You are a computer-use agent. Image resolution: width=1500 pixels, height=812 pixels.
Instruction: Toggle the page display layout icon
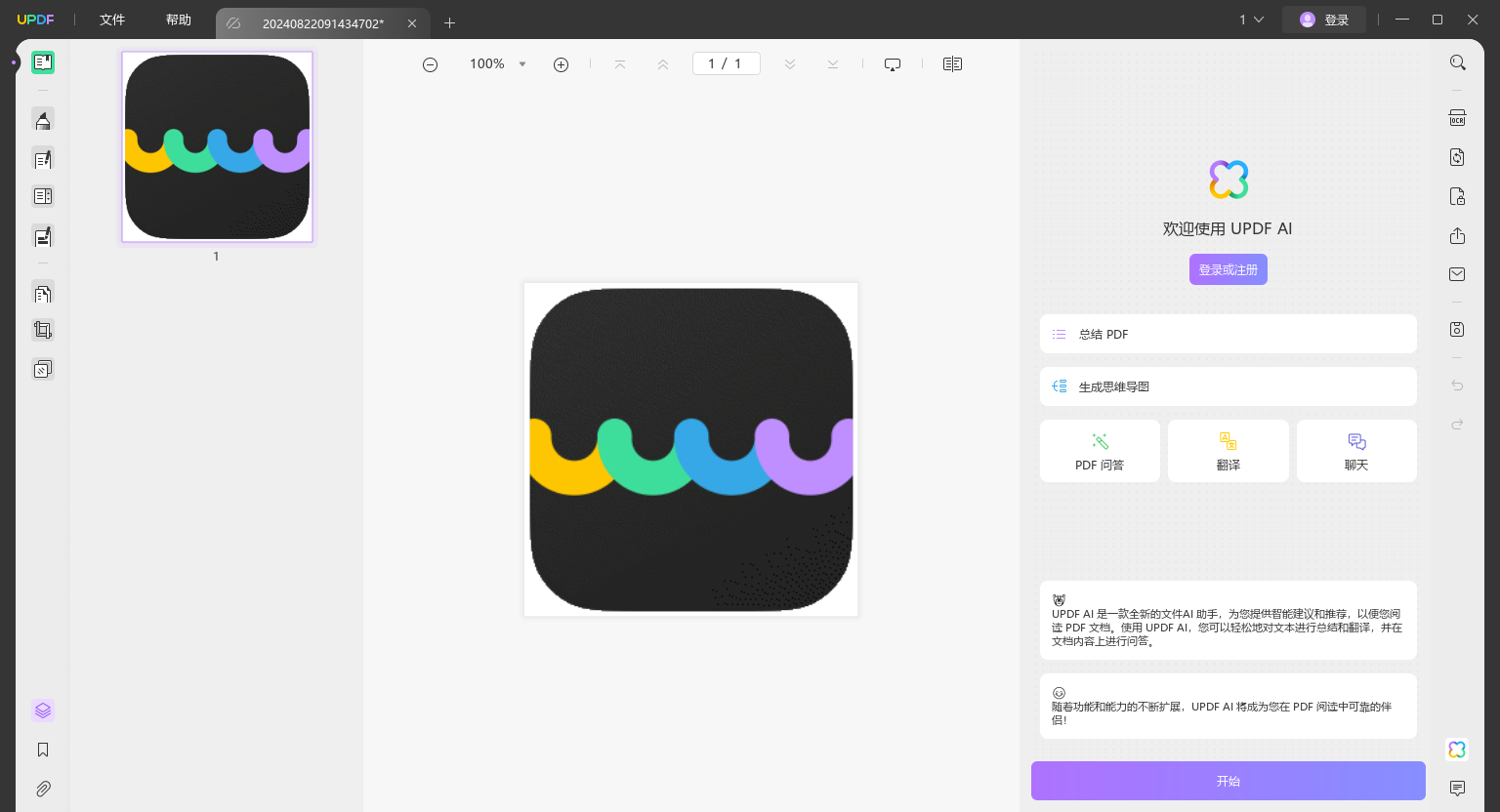[953, 64]
